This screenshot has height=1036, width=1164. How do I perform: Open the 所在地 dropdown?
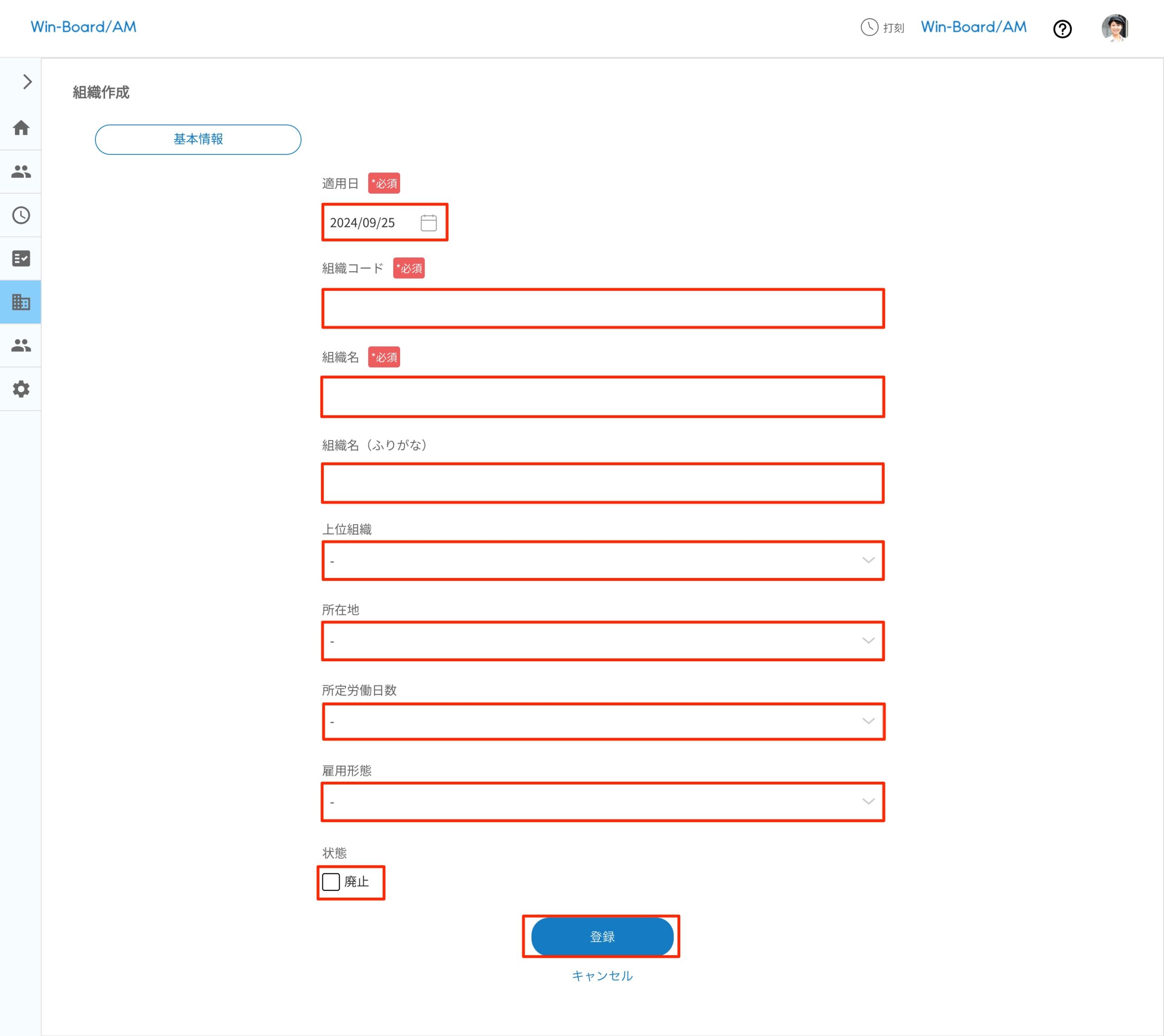(x=602, y=641)
